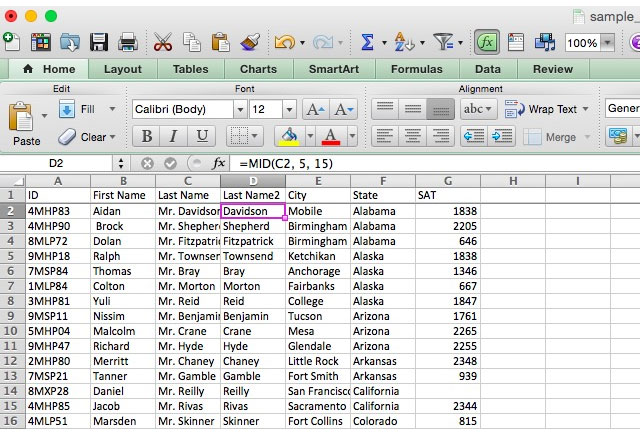Toggle Underline formatting
Viewport: 640px width, 435px height.
[202, 136]
